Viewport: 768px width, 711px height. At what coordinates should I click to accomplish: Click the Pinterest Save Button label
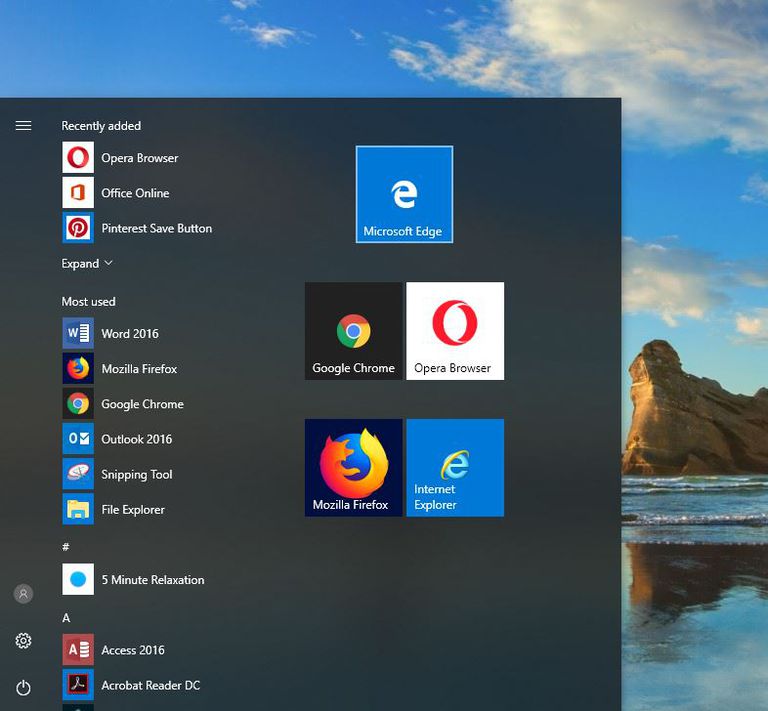click(157, 228)
